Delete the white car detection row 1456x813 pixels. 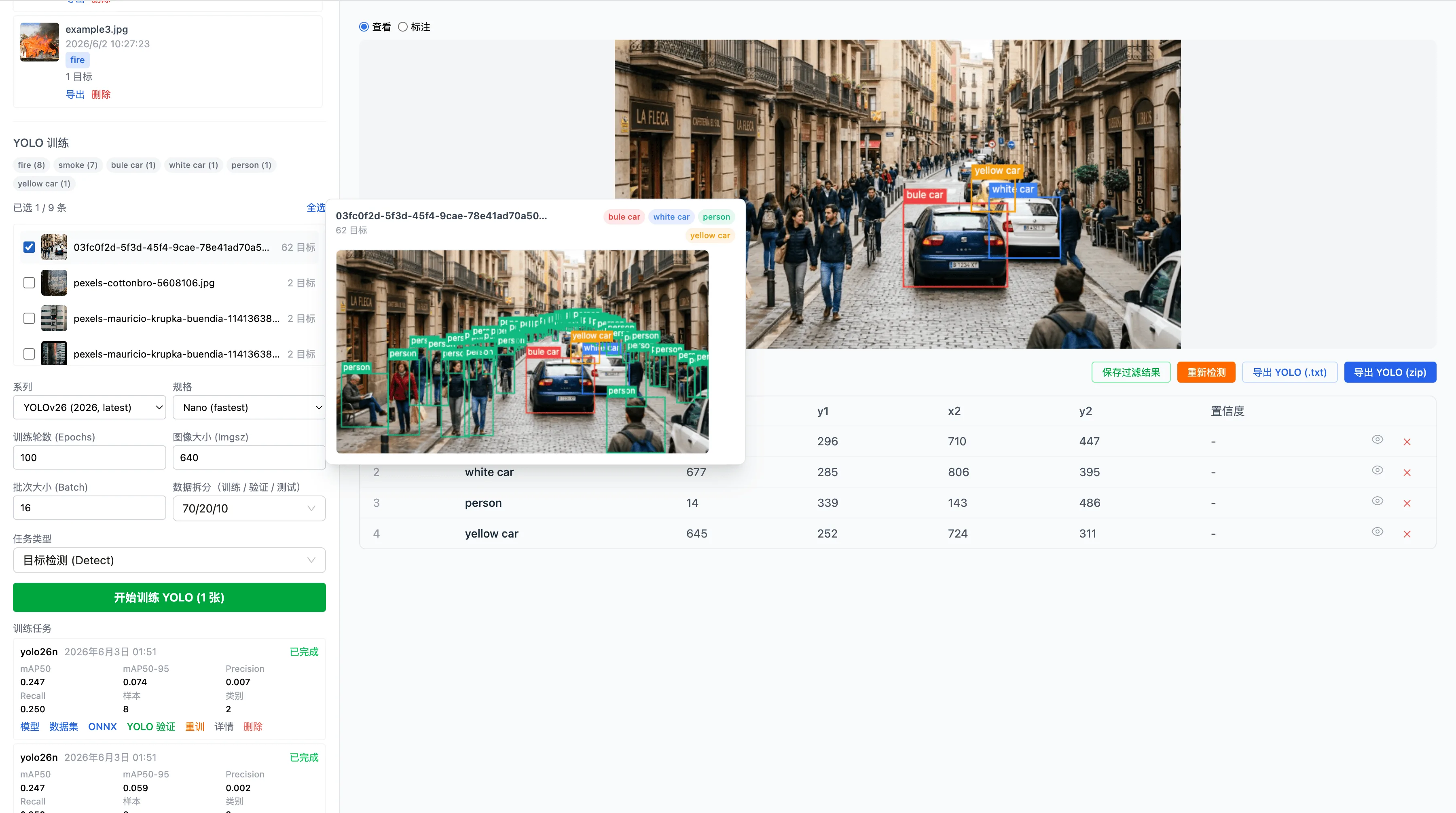(1407, 473)
